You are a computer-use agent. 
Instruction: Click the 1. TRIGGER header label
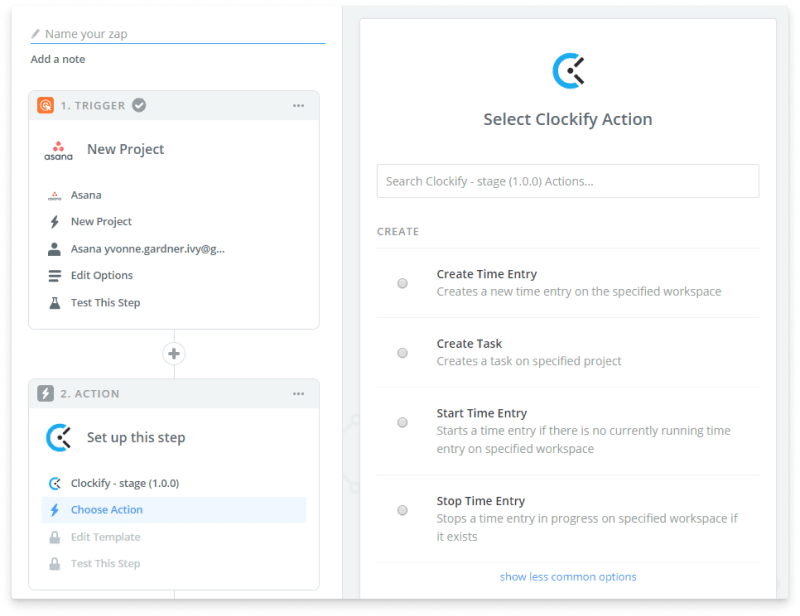point(93,106)
